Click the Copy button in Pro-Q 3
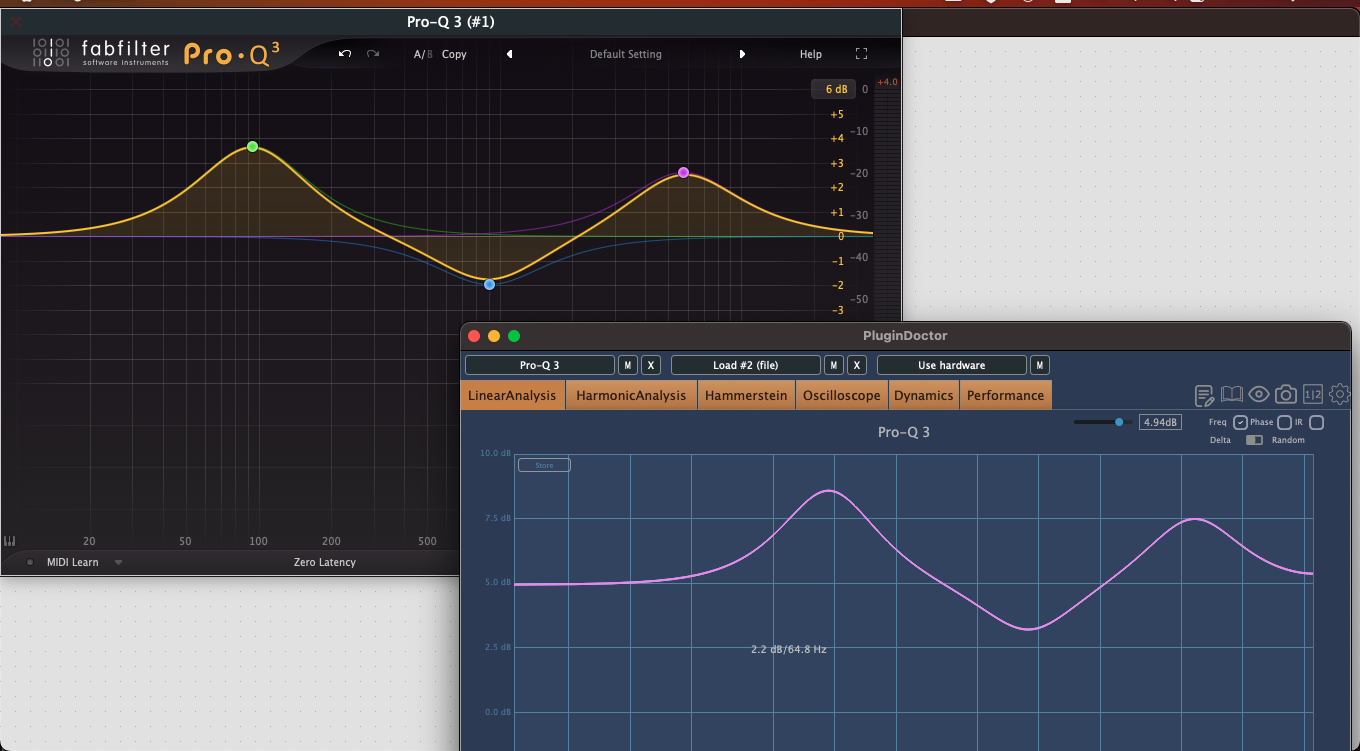 (454, 54)
